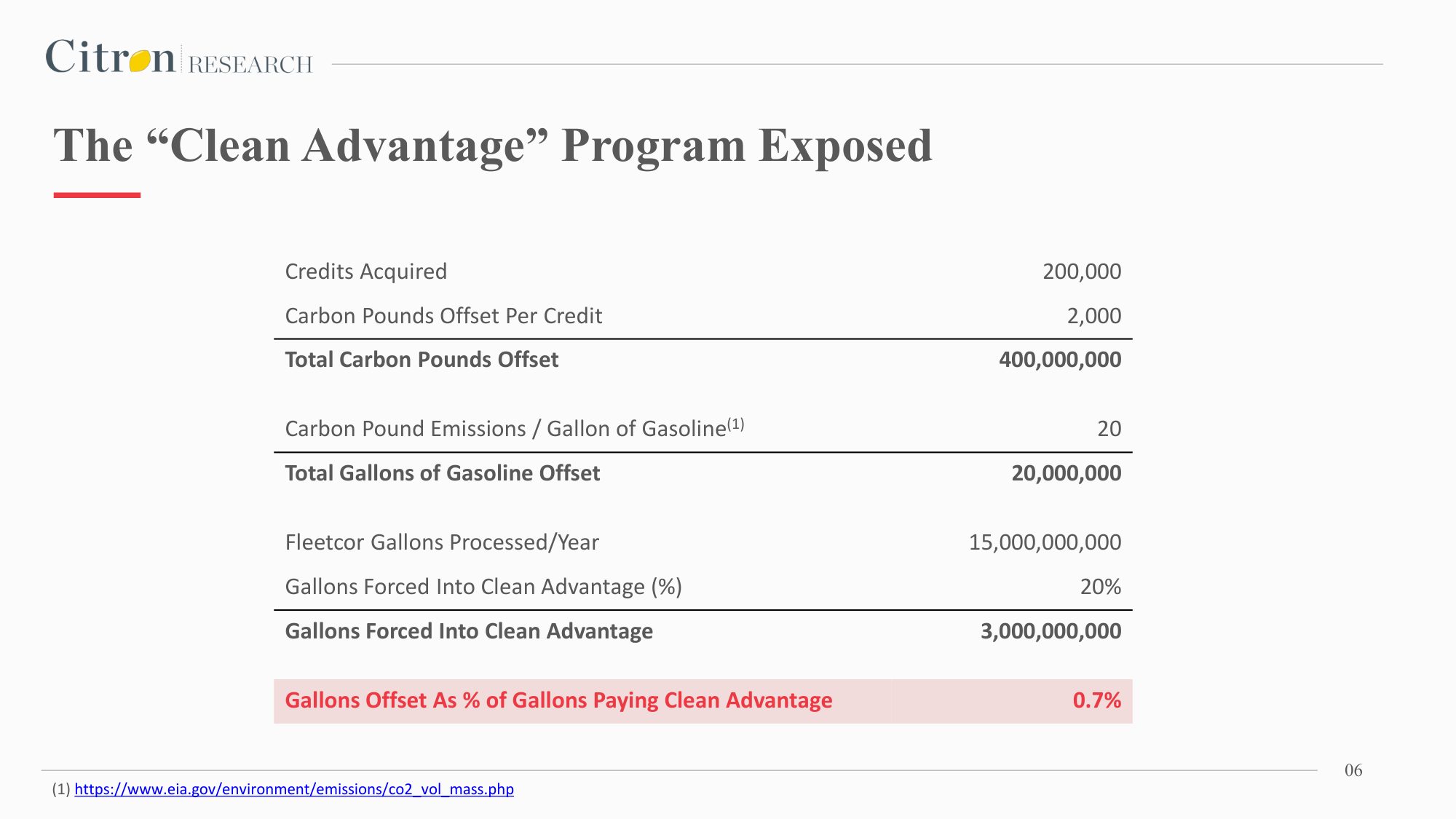
Task: Click the "Total Carbon Pounds Offset" label
Action: click(x=422, y=360)
